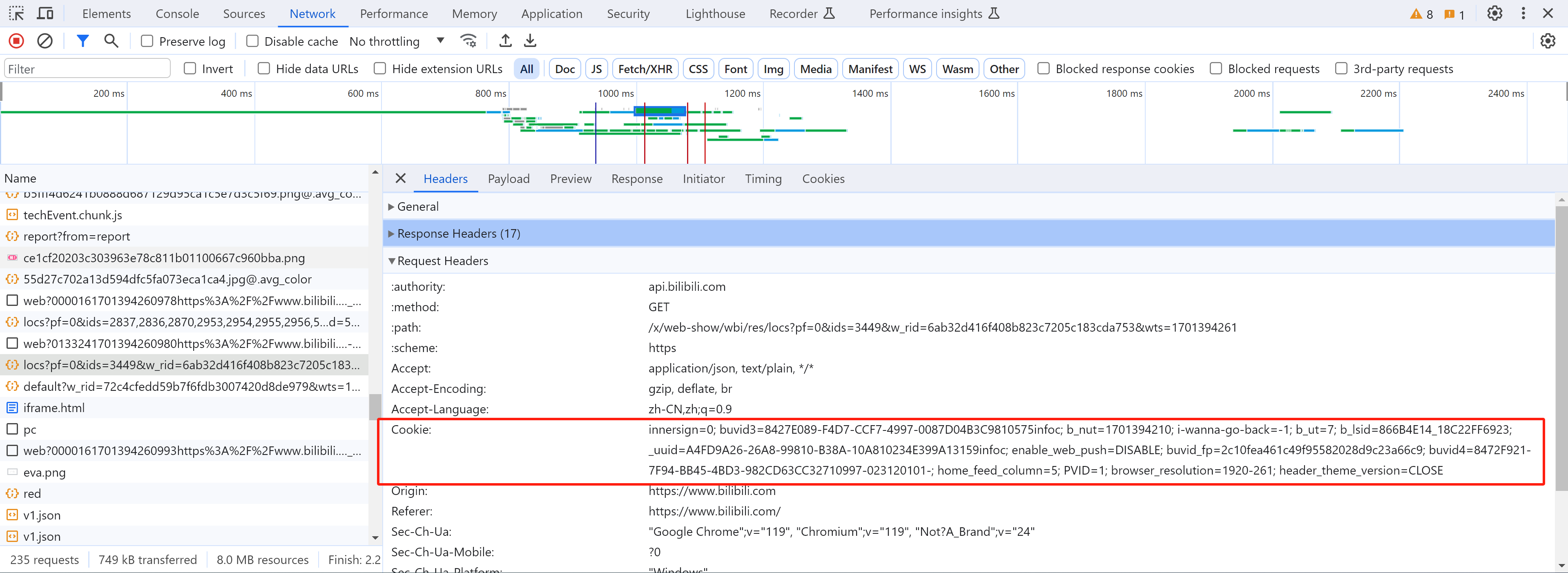
Task: Click the request list scroll up arrow
Action: point(375,172)
